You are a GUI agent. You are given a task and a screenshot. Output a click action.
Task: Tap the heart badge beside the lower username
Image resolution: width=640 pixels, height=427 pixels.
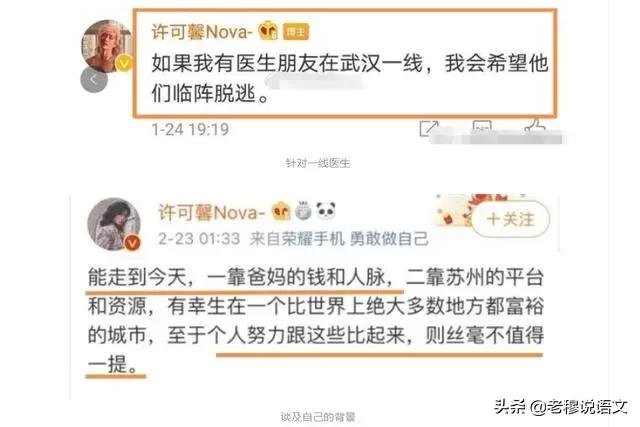(x=281, y=211)
